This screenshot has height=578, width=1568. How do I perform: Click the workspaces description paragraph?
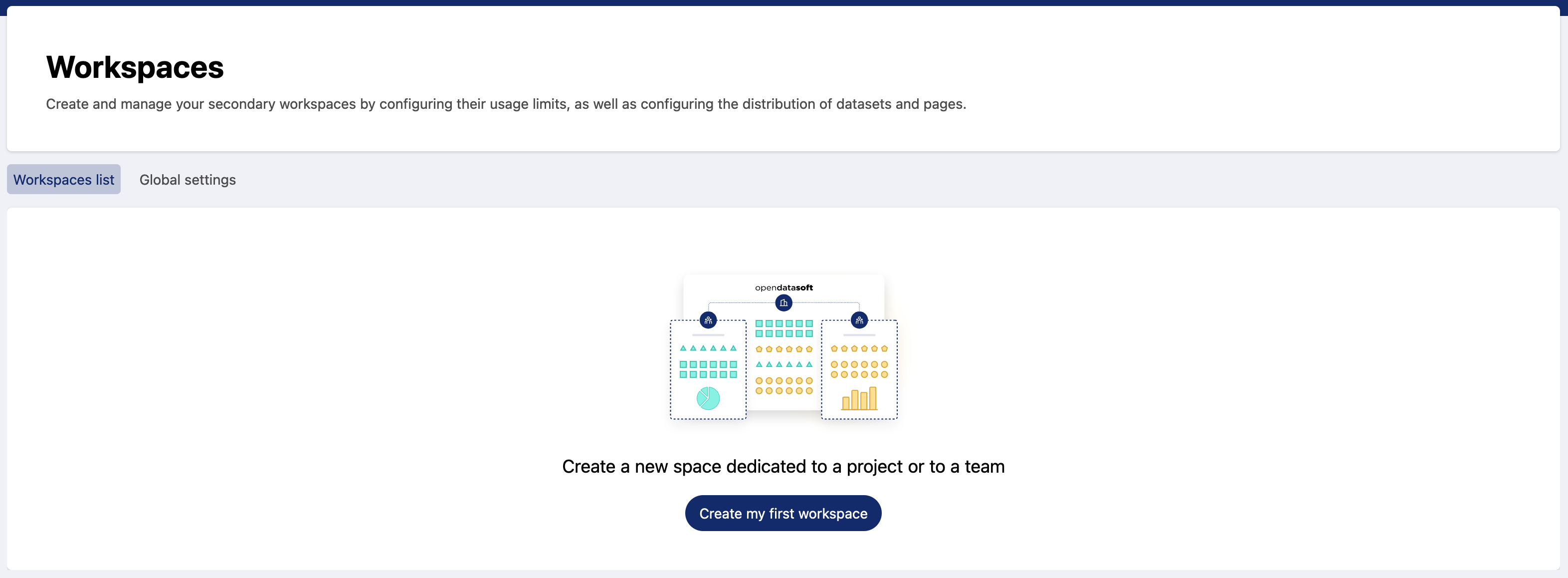(x=506, y=104)
